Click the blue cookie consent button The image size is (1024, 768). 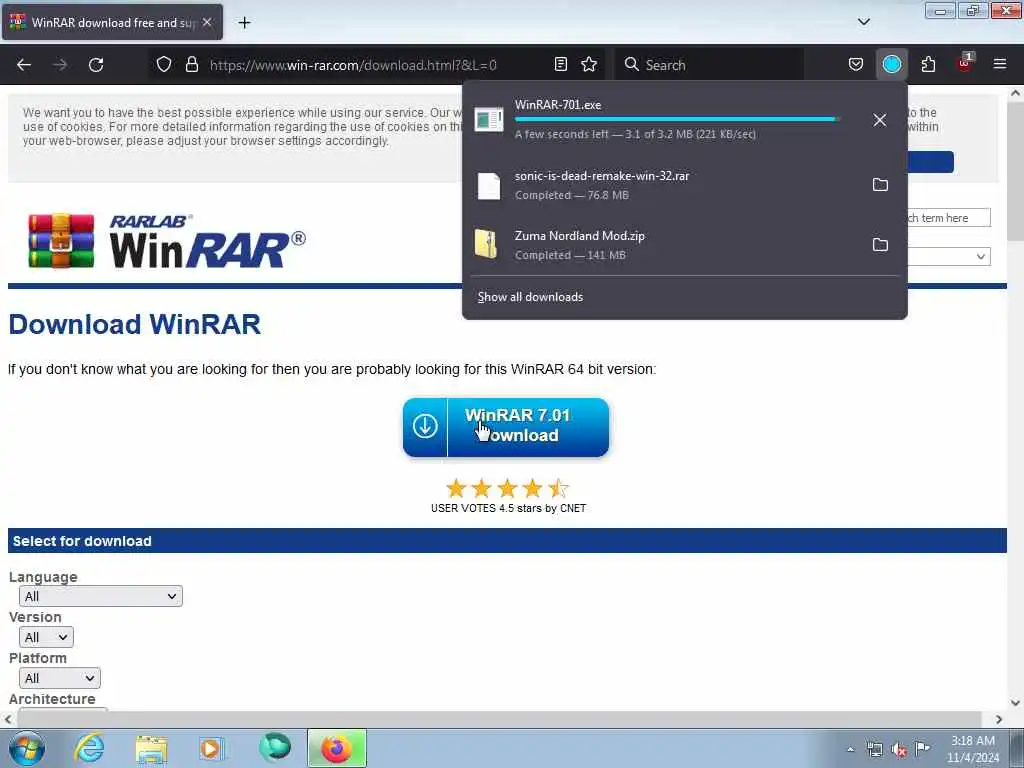tap(931, 162)
